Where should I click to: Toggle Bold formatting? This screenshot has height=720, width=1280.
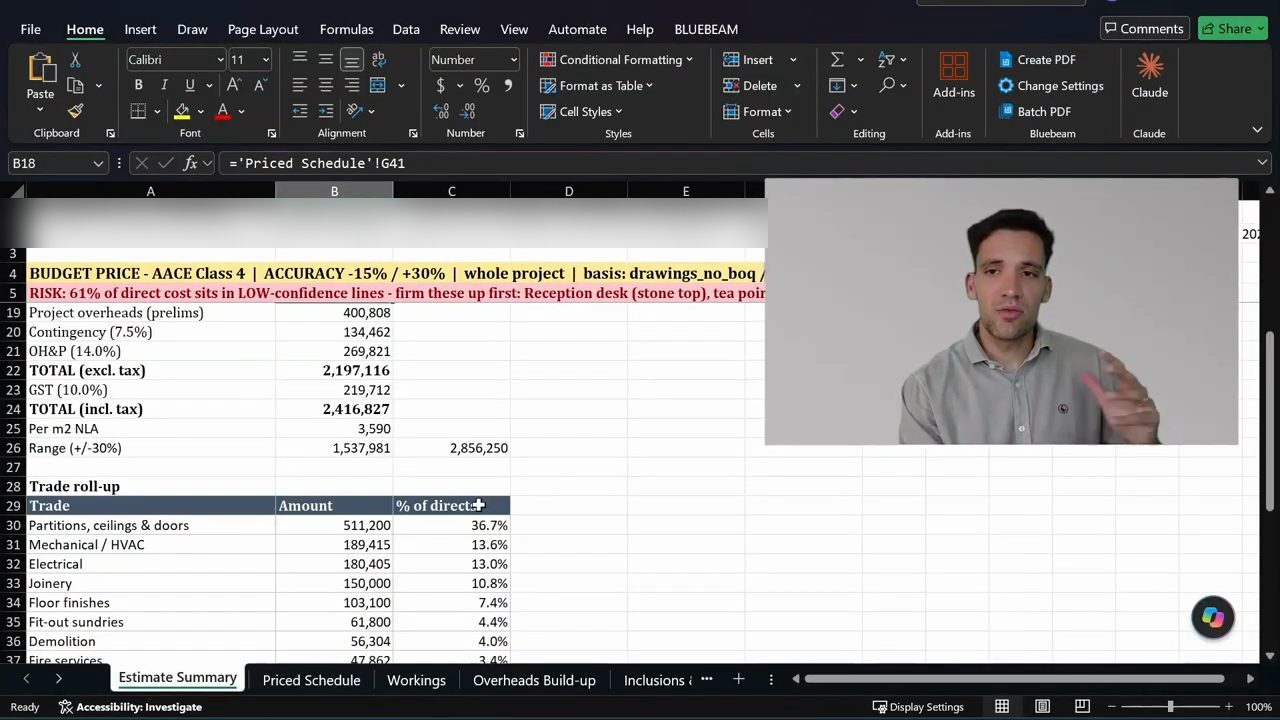[x=138, y=85]
